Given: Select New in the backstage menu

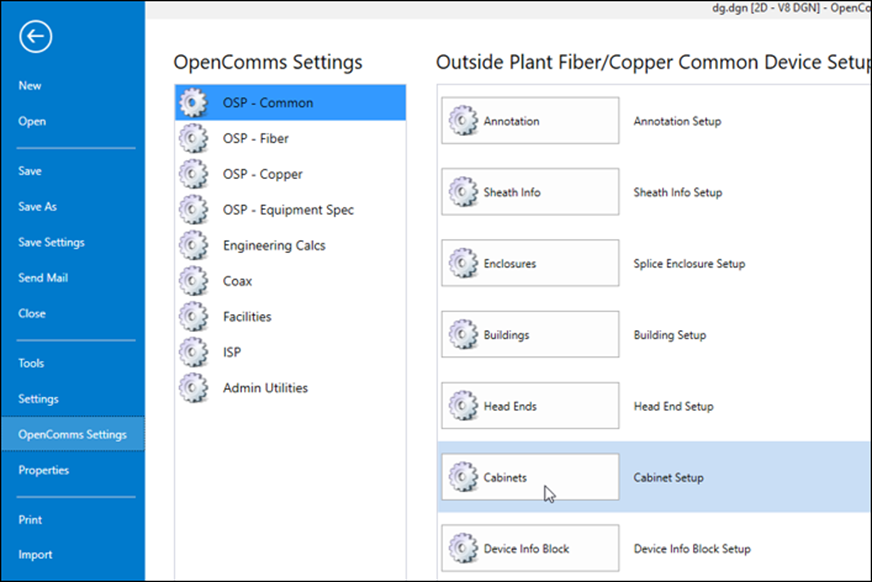Looking at the screenshot, I should pos(29,86).
